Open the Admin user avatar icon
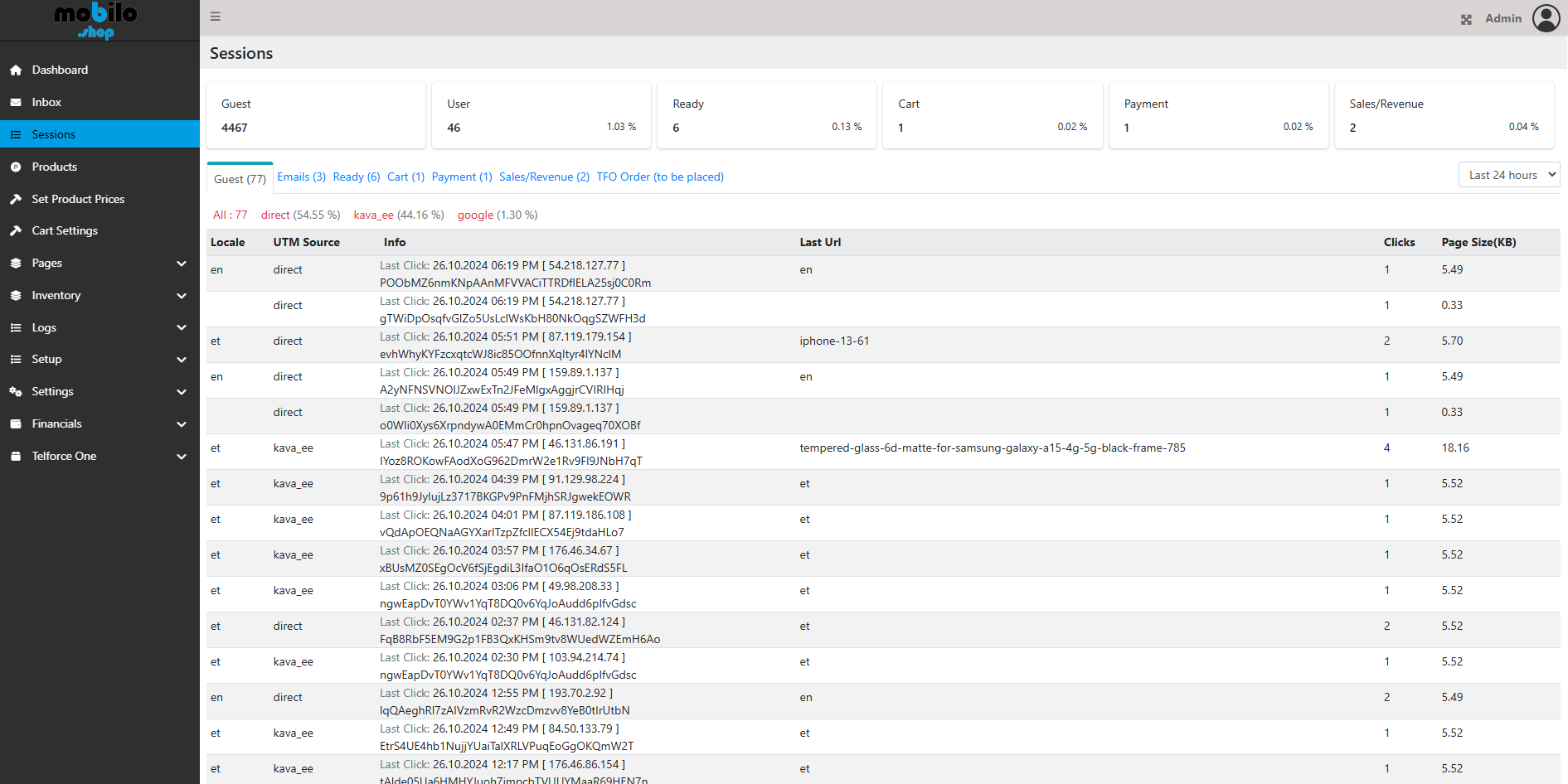1568x784 pixels. coord(1546,18)
